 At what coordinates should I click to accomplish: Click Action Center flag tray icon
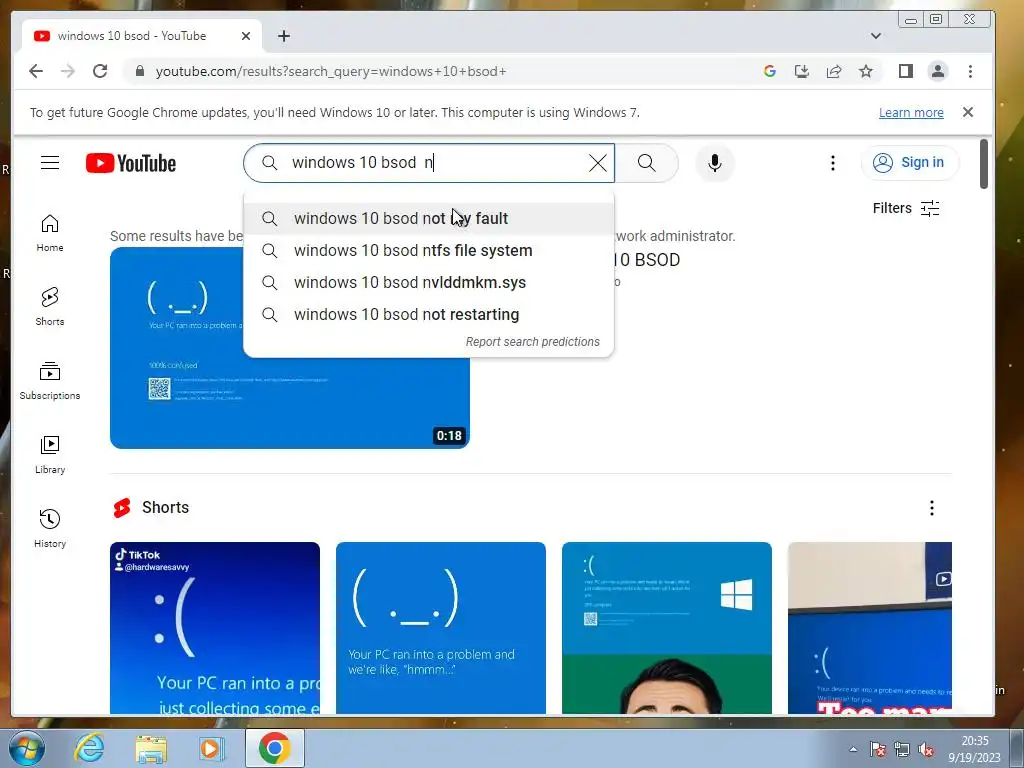click(878, 749)
